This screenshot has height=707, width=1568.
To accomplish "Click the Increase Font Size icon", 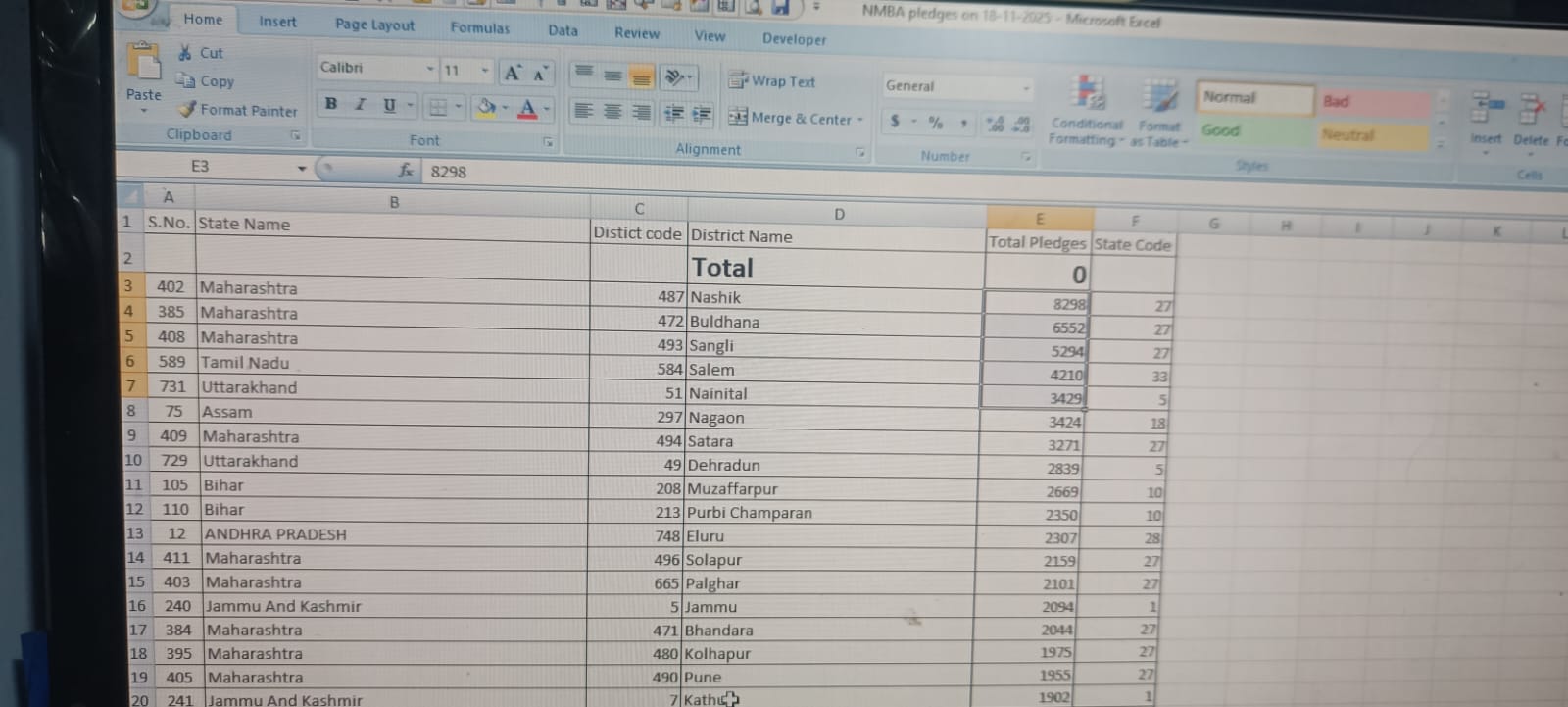I will [x=512, y=73].
